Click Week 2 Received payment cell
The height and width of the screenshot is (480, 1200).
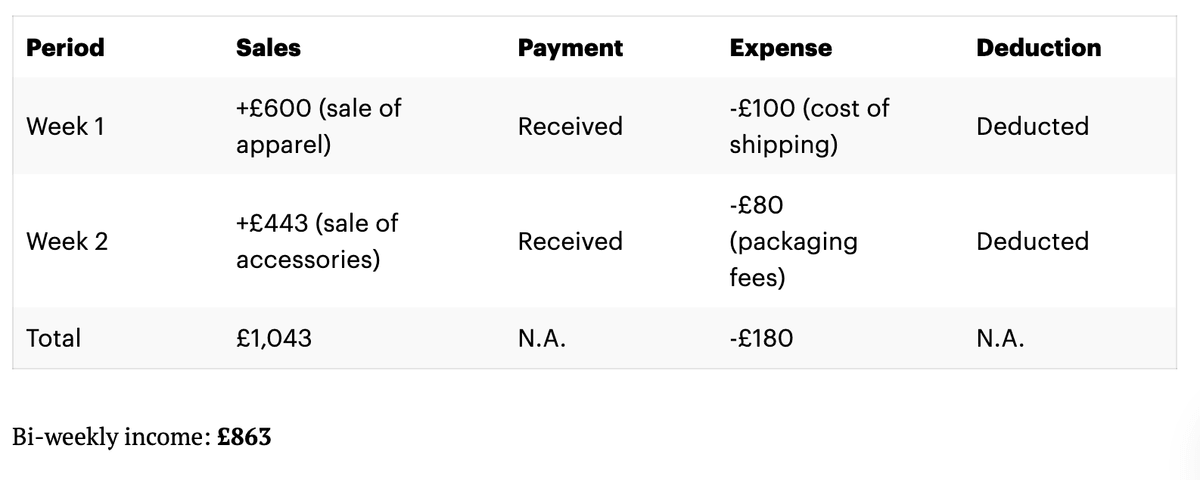click(x=570, y=241)
